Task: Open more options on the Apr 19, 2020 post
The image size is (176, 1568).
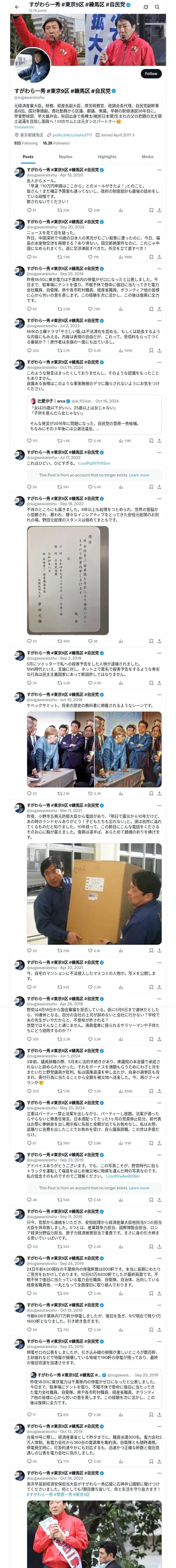Action: coord(159,170)
